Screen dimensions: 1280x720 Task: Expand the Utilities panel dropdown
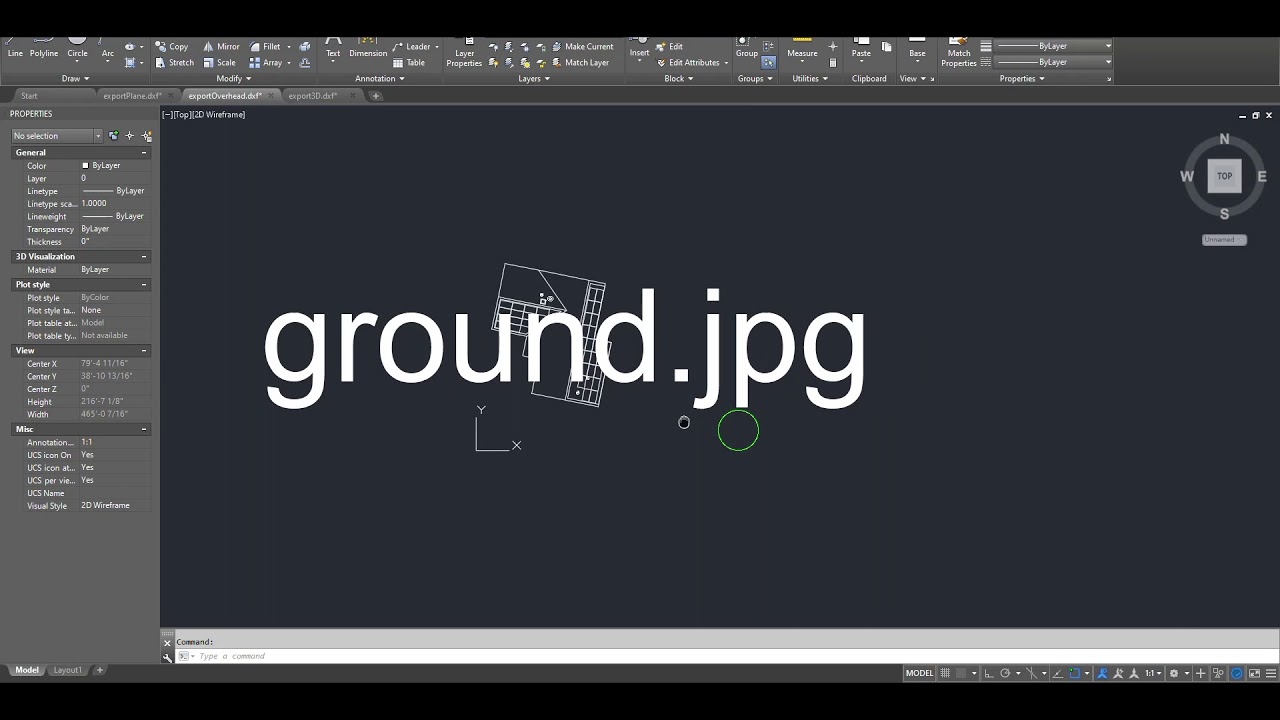click(x=810, y=78)
